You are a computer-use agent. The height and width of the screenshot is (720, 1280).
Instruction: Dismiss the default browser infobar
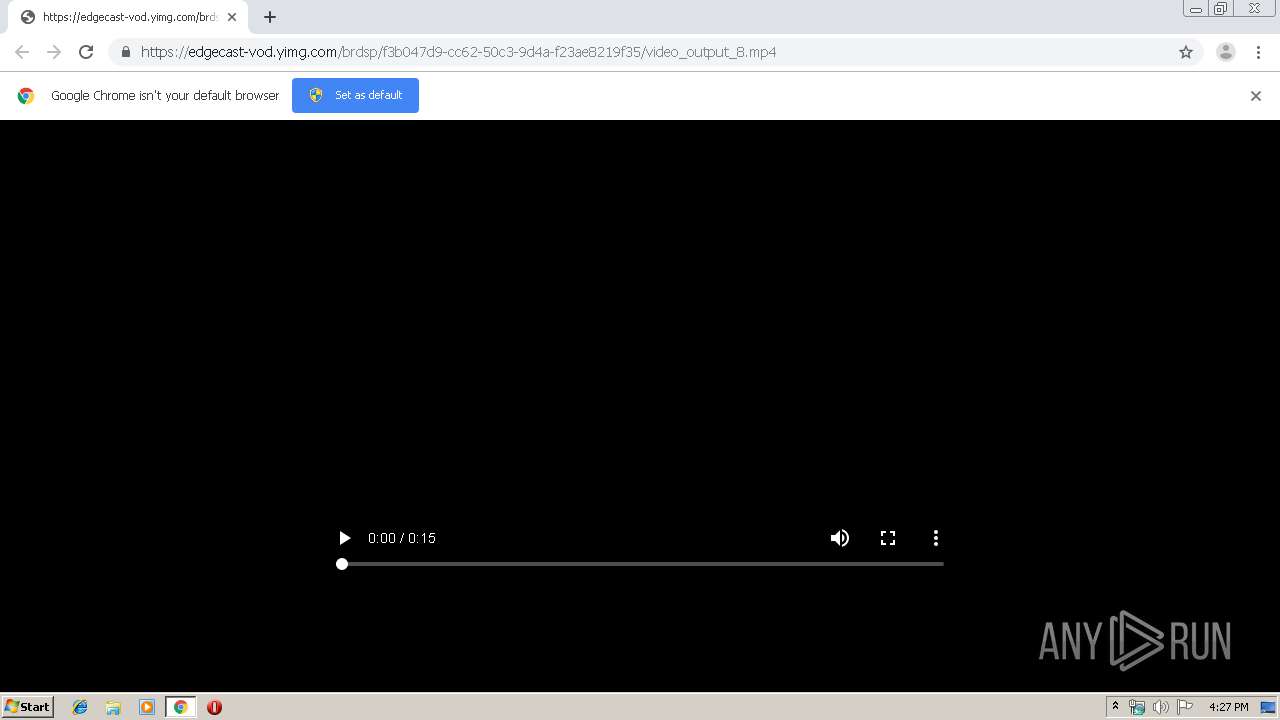1256,96
